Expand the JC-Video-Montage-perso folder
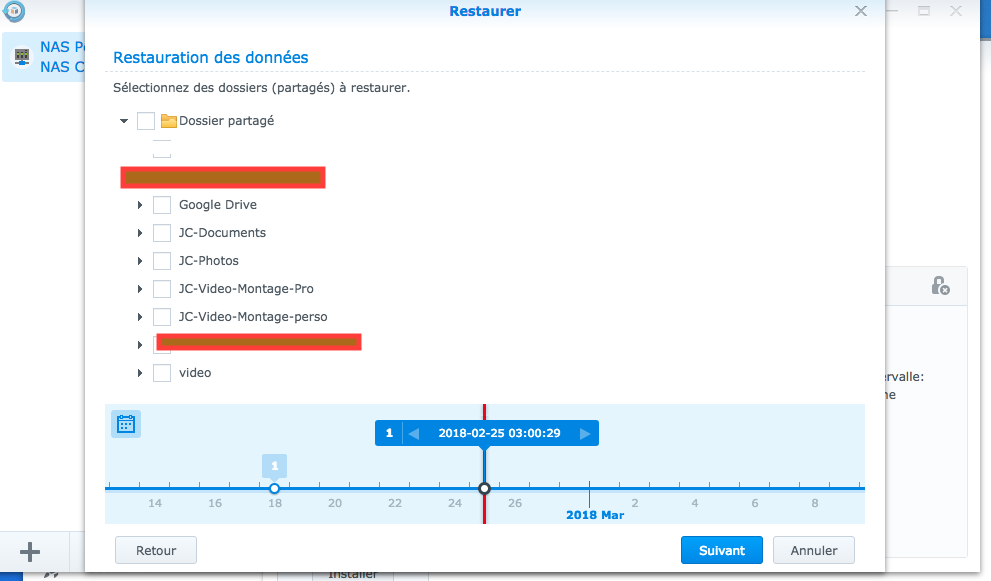 pyautogui.click(x=140, y=317)
